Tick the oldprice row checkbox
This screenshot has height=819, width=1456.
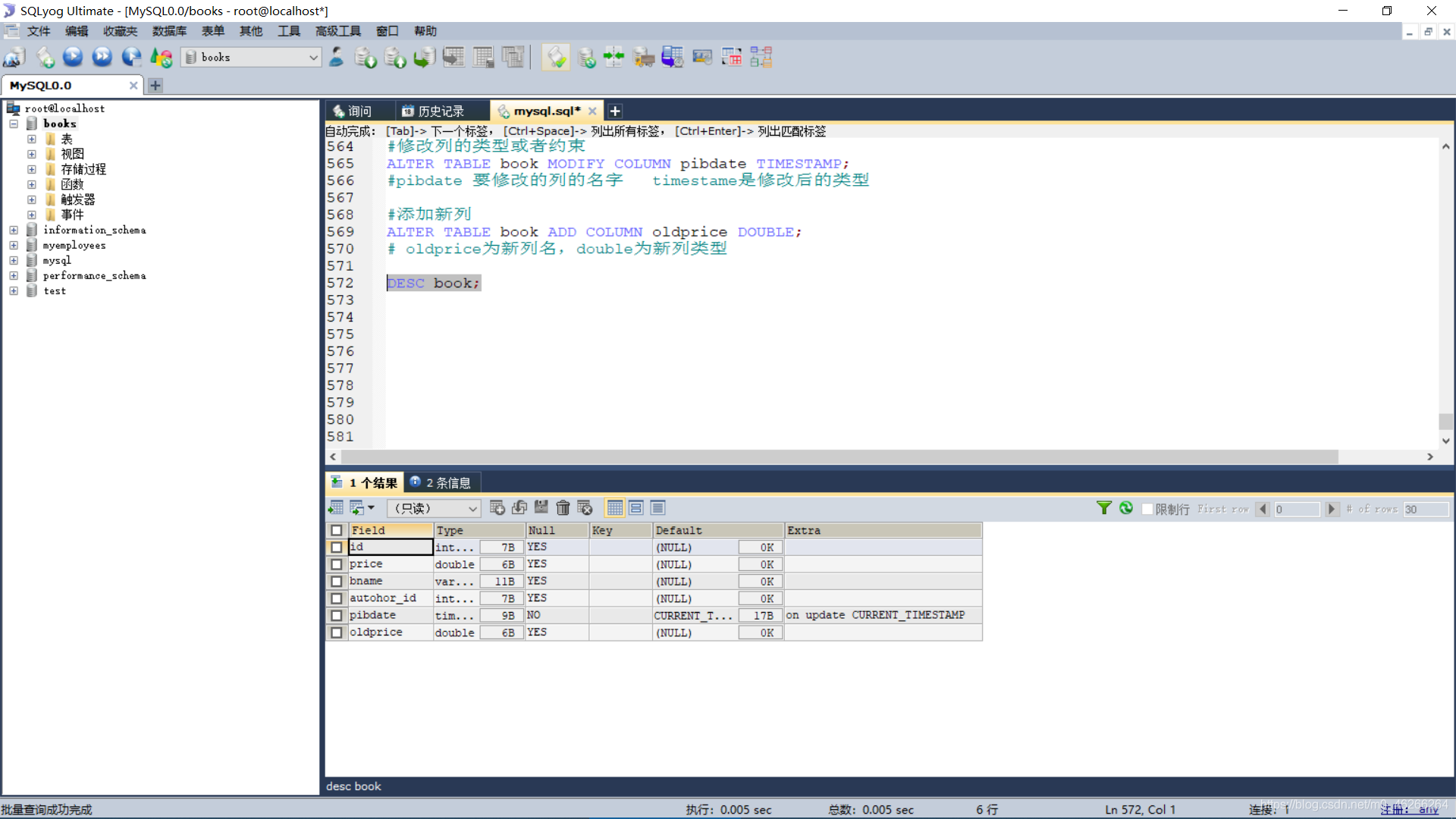point(337,632)
